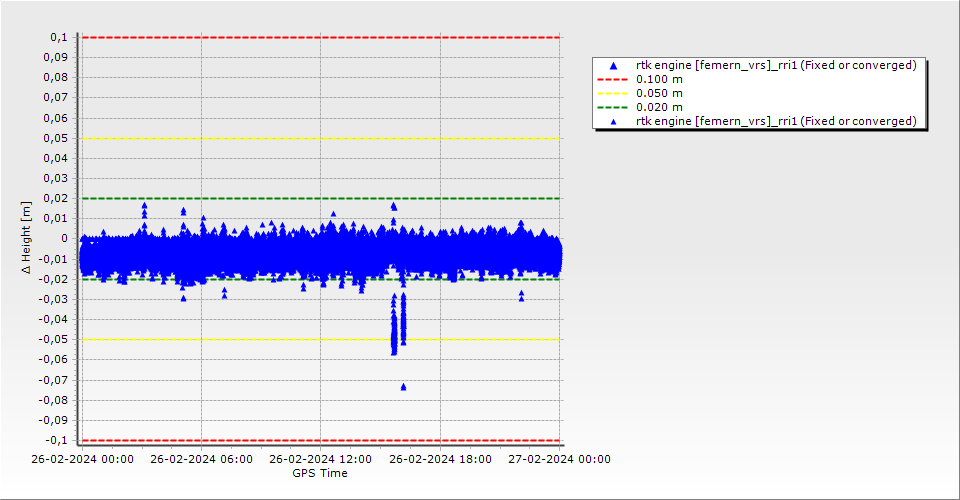The image size is (960, 500).
Task: Click the '0,1' top y-axis tick label
Action: [x=58, y=38]
